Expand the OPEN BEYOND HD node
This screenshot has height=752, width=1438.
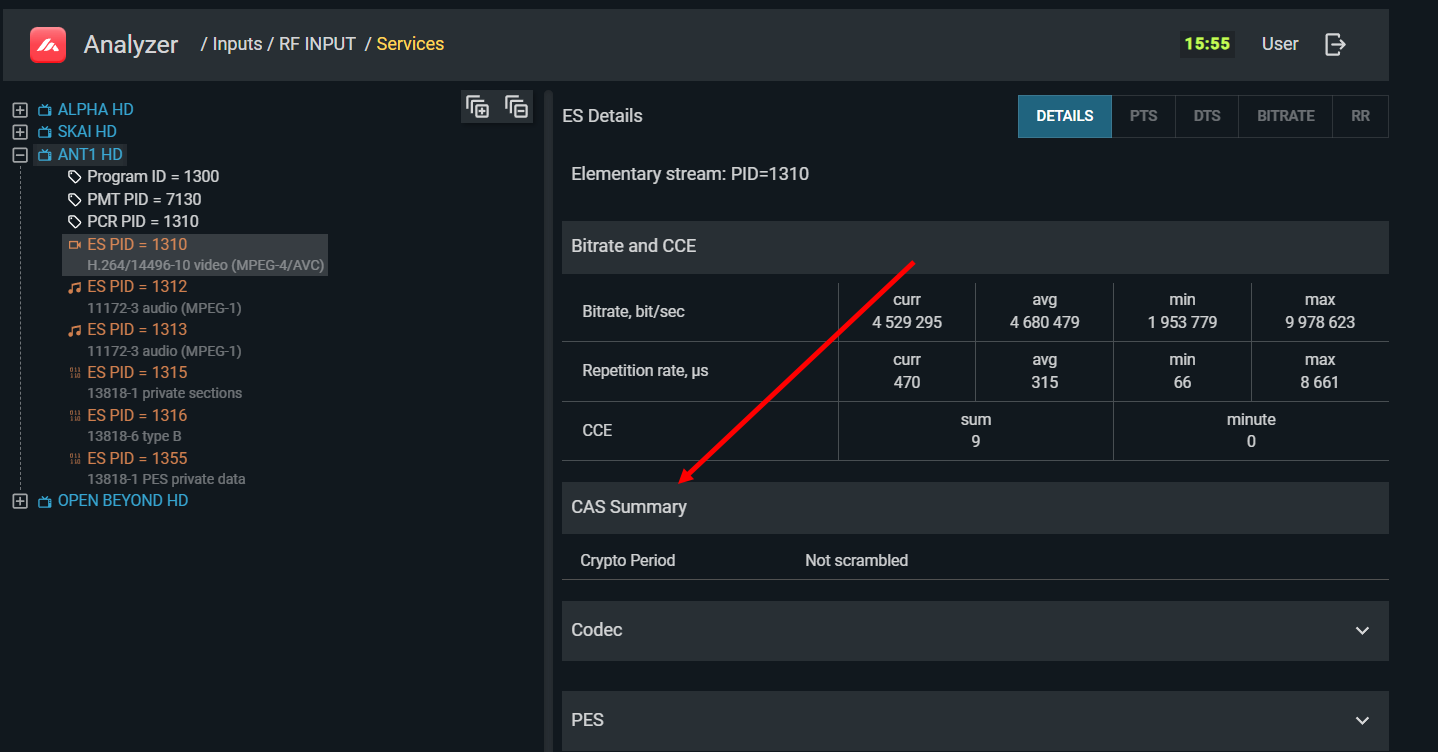pyautogui.click(x=19, y=501)
